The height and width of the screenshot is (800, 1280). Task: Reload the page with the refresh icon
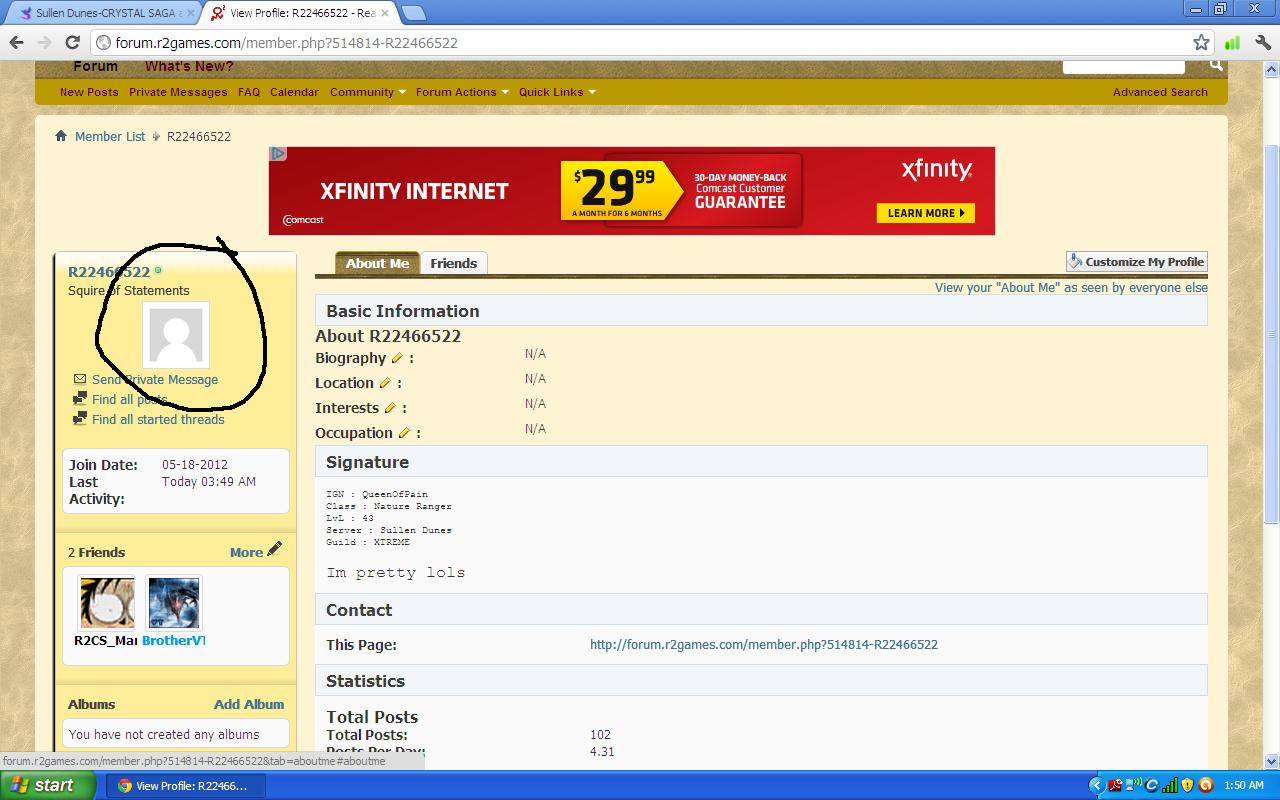coord(72,42)
